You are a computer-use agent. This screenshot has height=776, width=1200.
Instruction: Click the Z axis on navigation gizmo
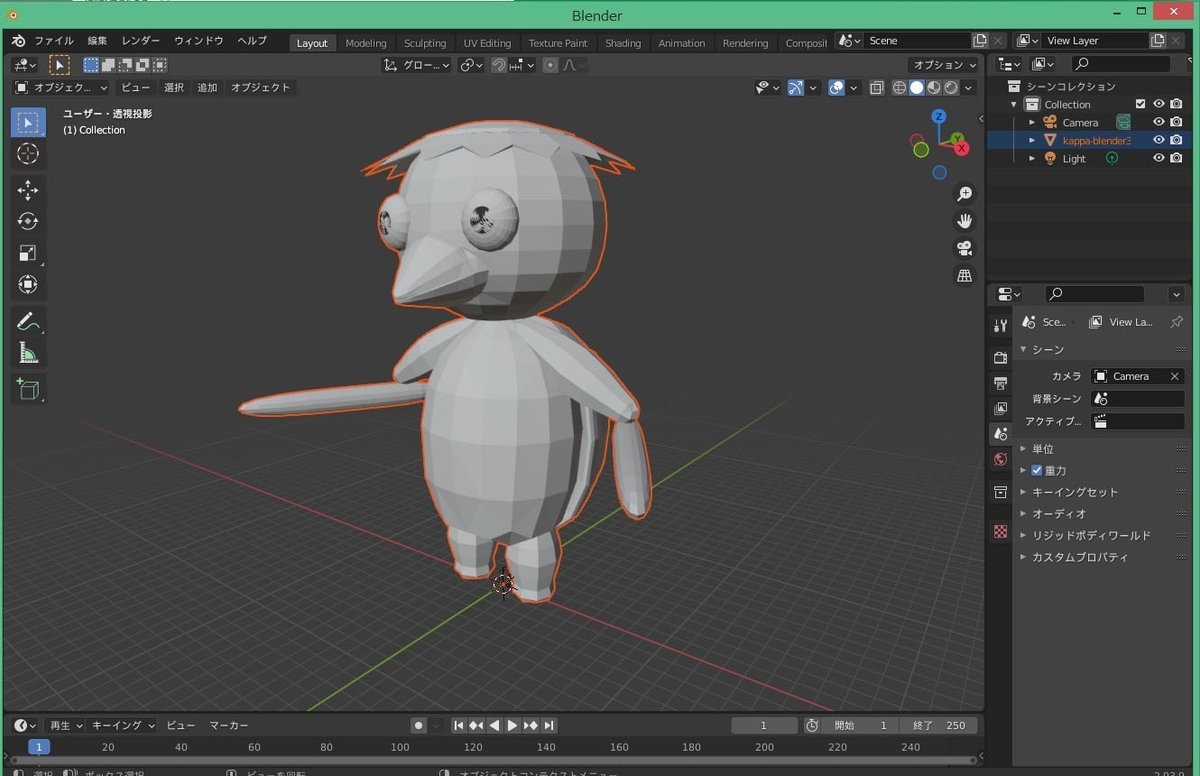click(x=939, y=117)
